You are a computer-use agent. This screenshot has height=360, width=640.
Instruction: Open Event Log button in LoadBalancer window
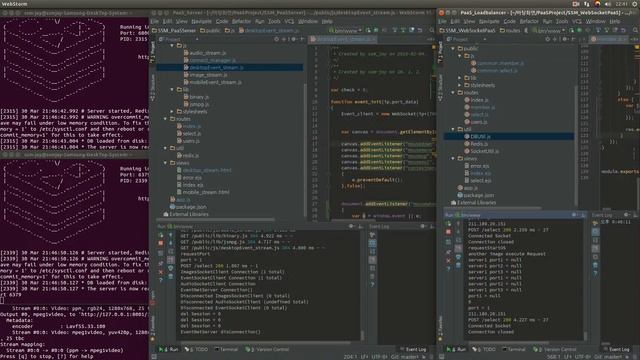(x=617, y=349)
